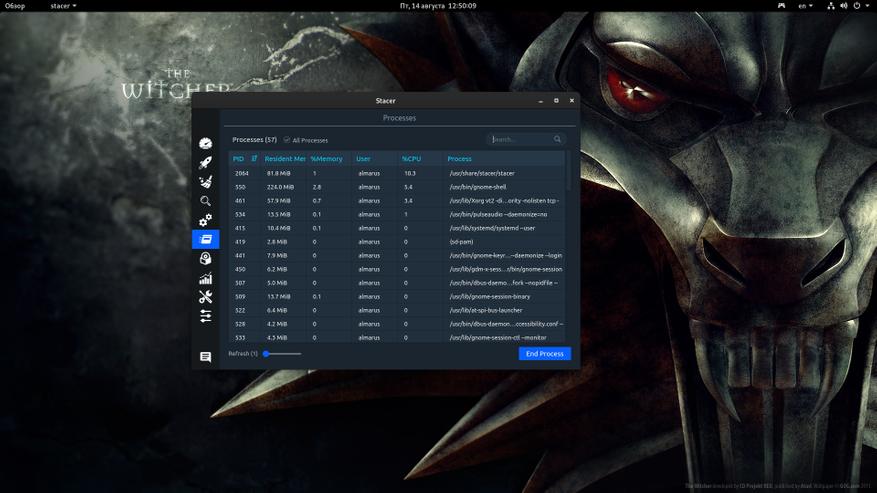Select the gnome-keyring --daemonize --login row
877x493 pixels.
[x=397, y=255]
